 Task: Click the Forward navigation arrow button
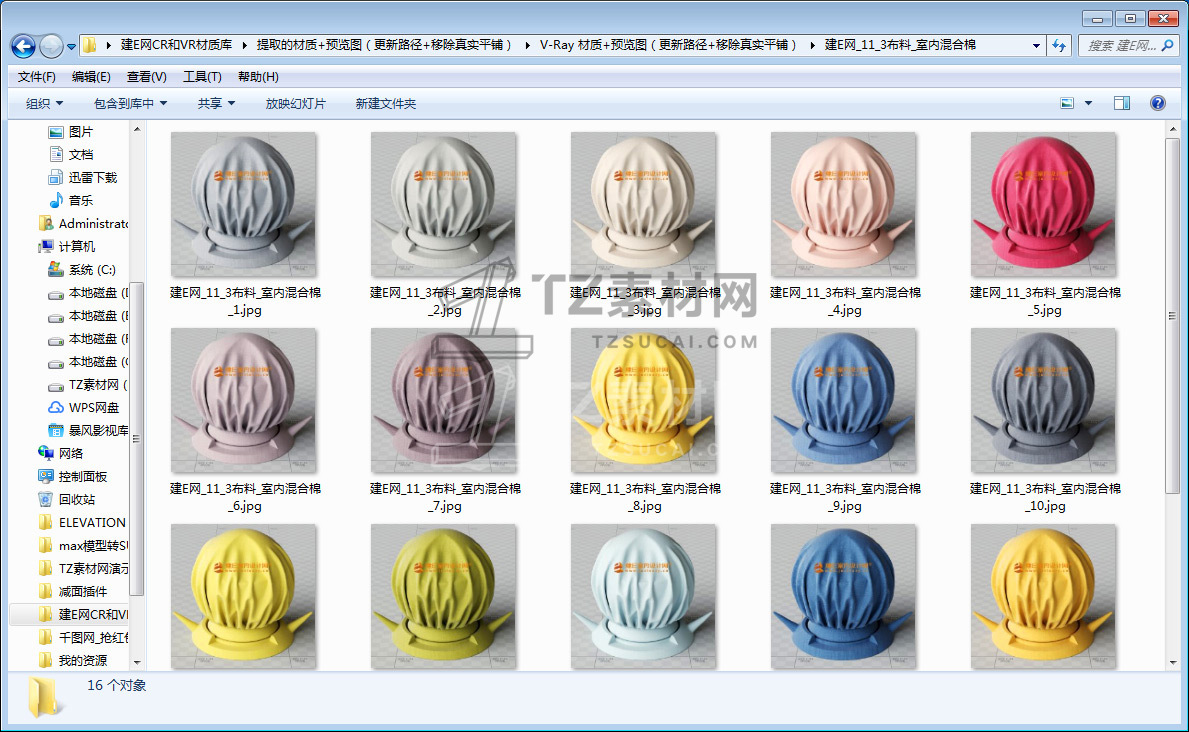coord(51,46)
